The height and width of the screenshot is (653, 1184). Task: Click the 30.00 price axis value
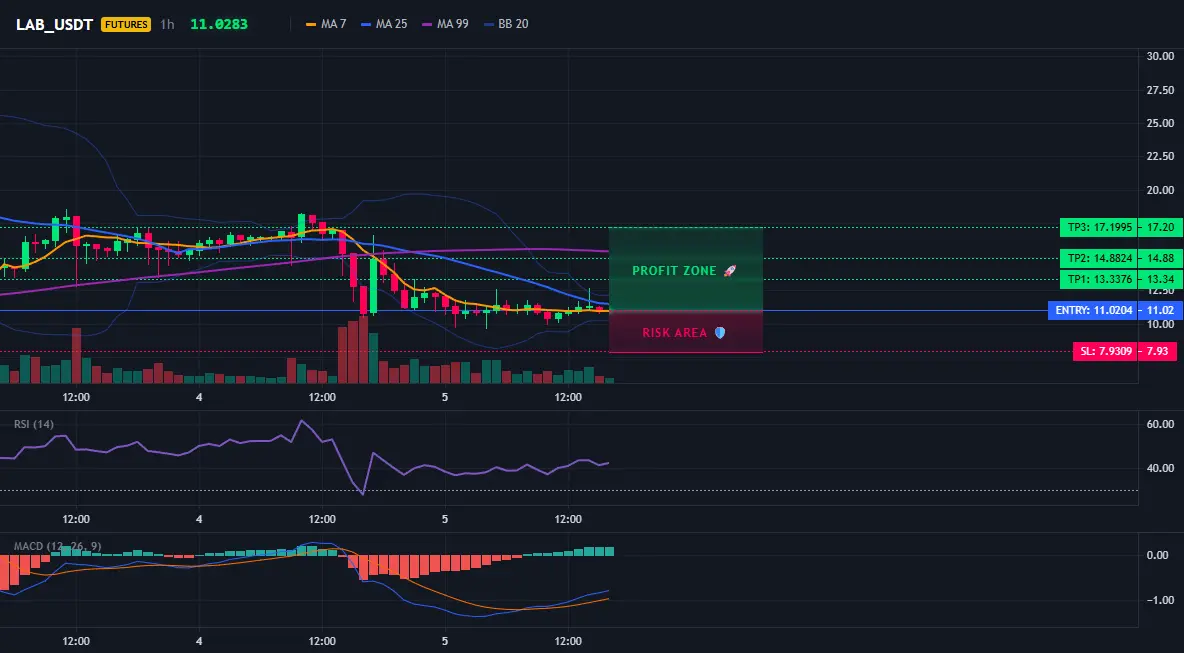(x=1160, y=56)
